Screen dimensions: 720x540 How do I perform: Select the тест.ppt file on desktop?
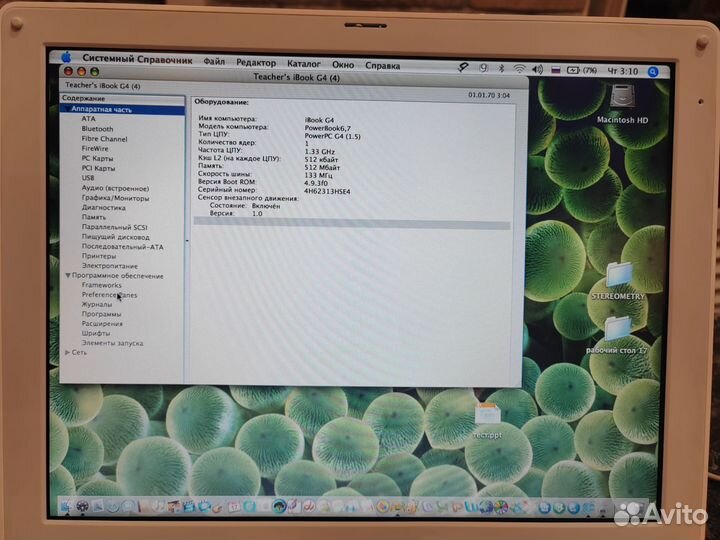pos(487,420)
